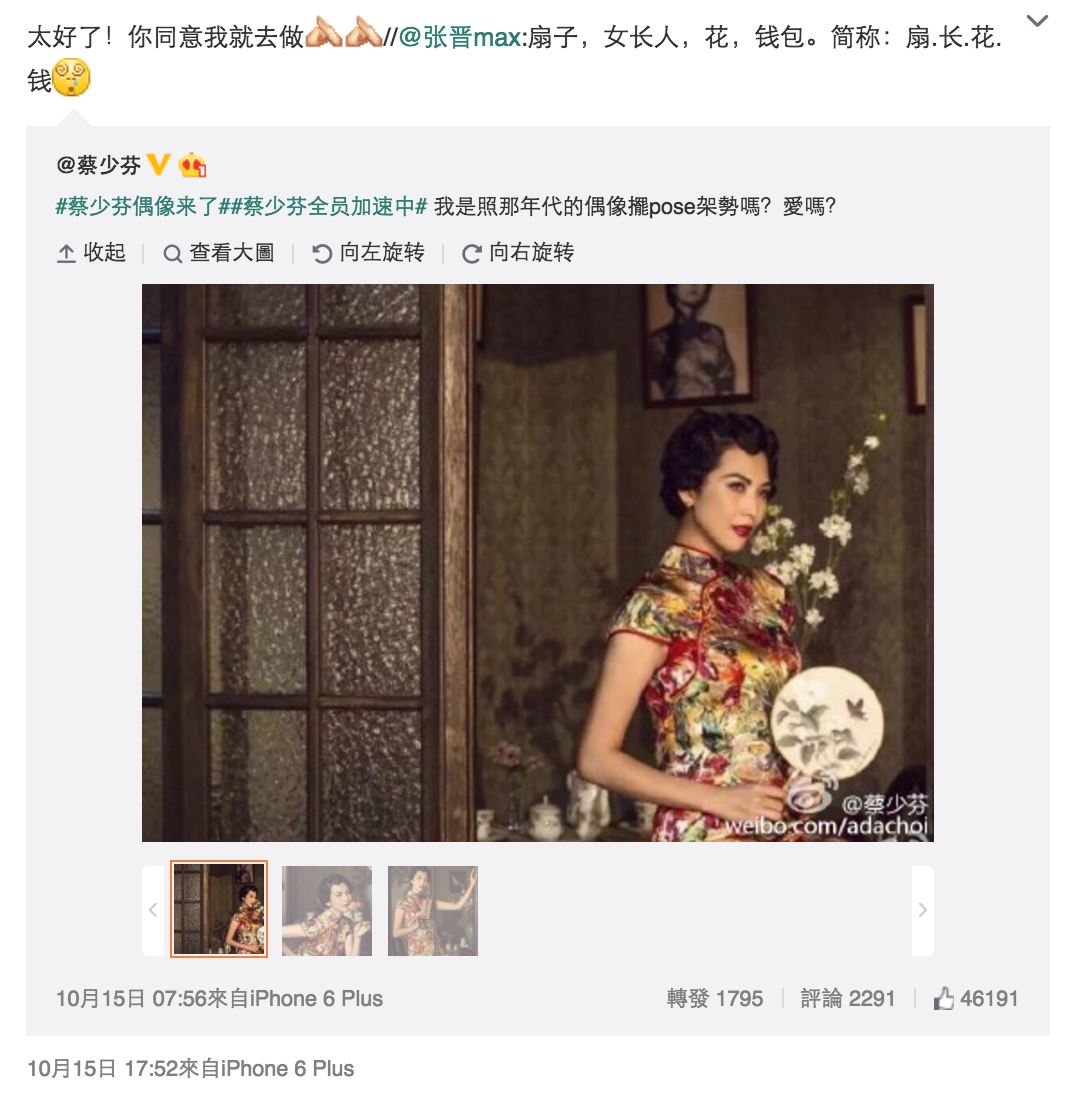The image size is (1072, 1094).
Task: Open the post options chevron menu
Action: tap(1037, 21)
